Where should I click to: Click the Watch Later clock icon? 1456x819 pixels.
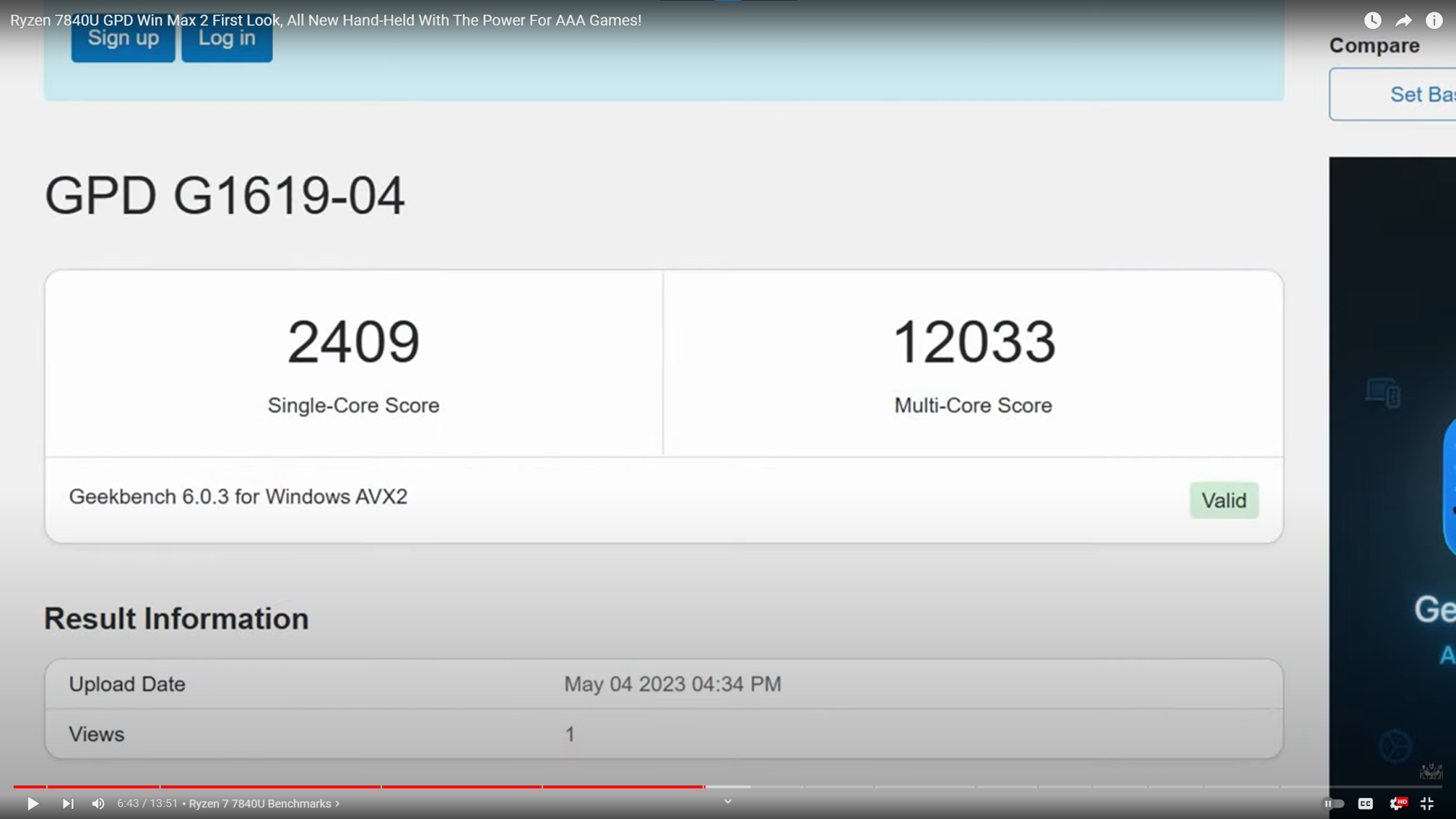(1372, 20)
